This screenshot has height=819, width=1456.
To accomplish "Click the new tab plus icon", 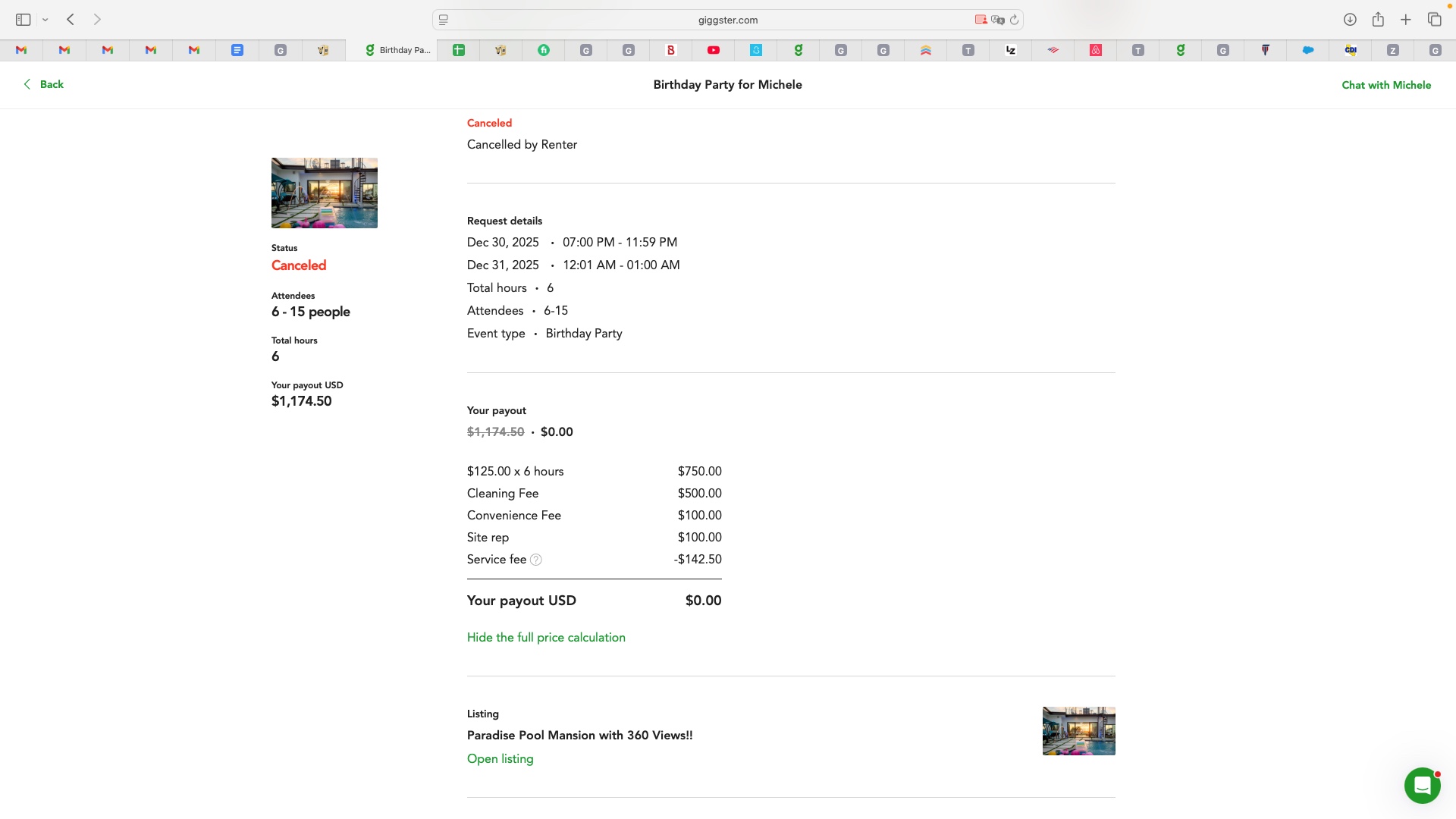I will [x=1406, y=20].
